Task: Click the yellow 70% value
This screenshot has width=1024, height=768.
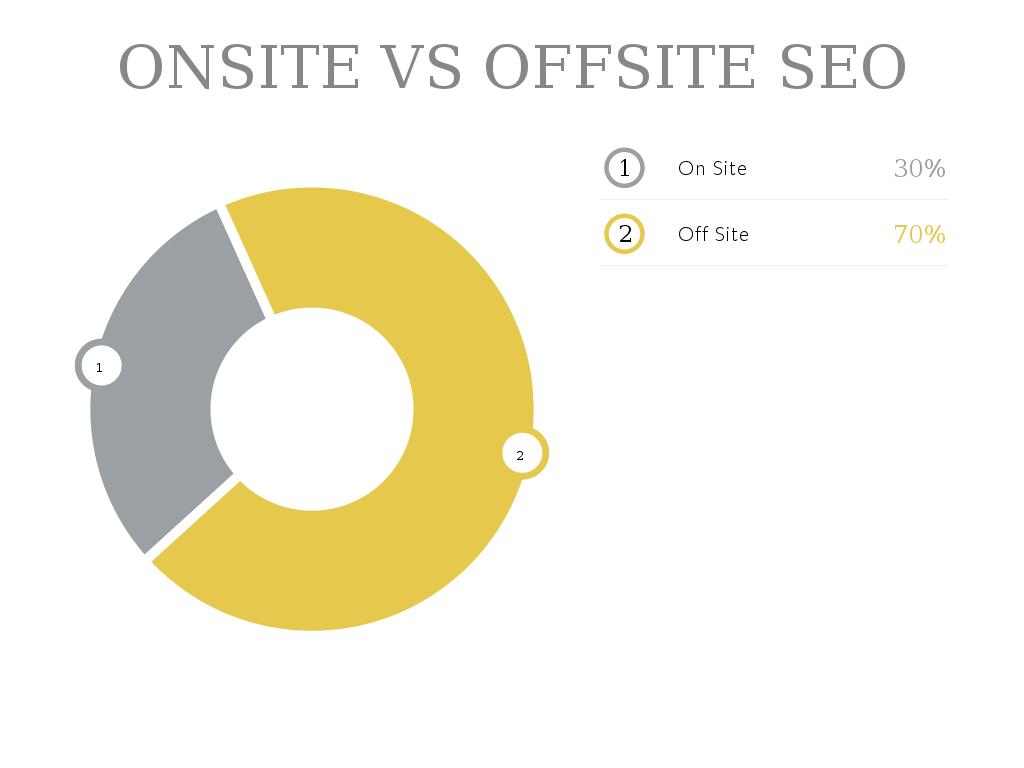Action: click(919, 234)
